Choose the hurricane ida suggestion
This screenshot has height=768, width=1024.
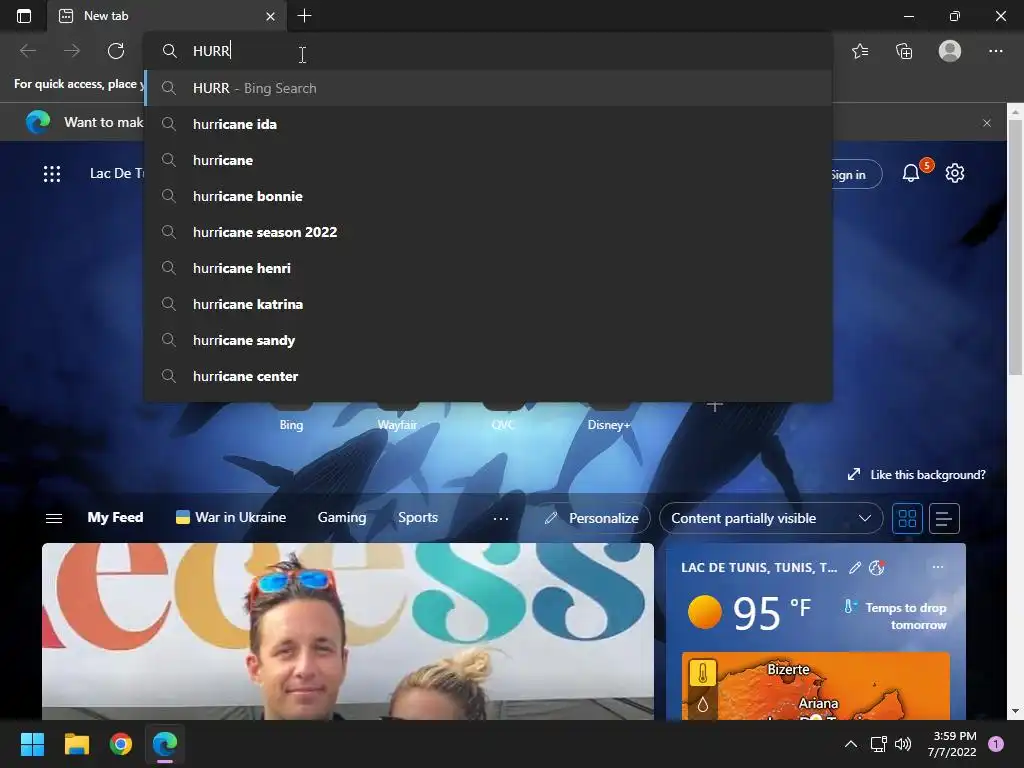click(488, 124)
